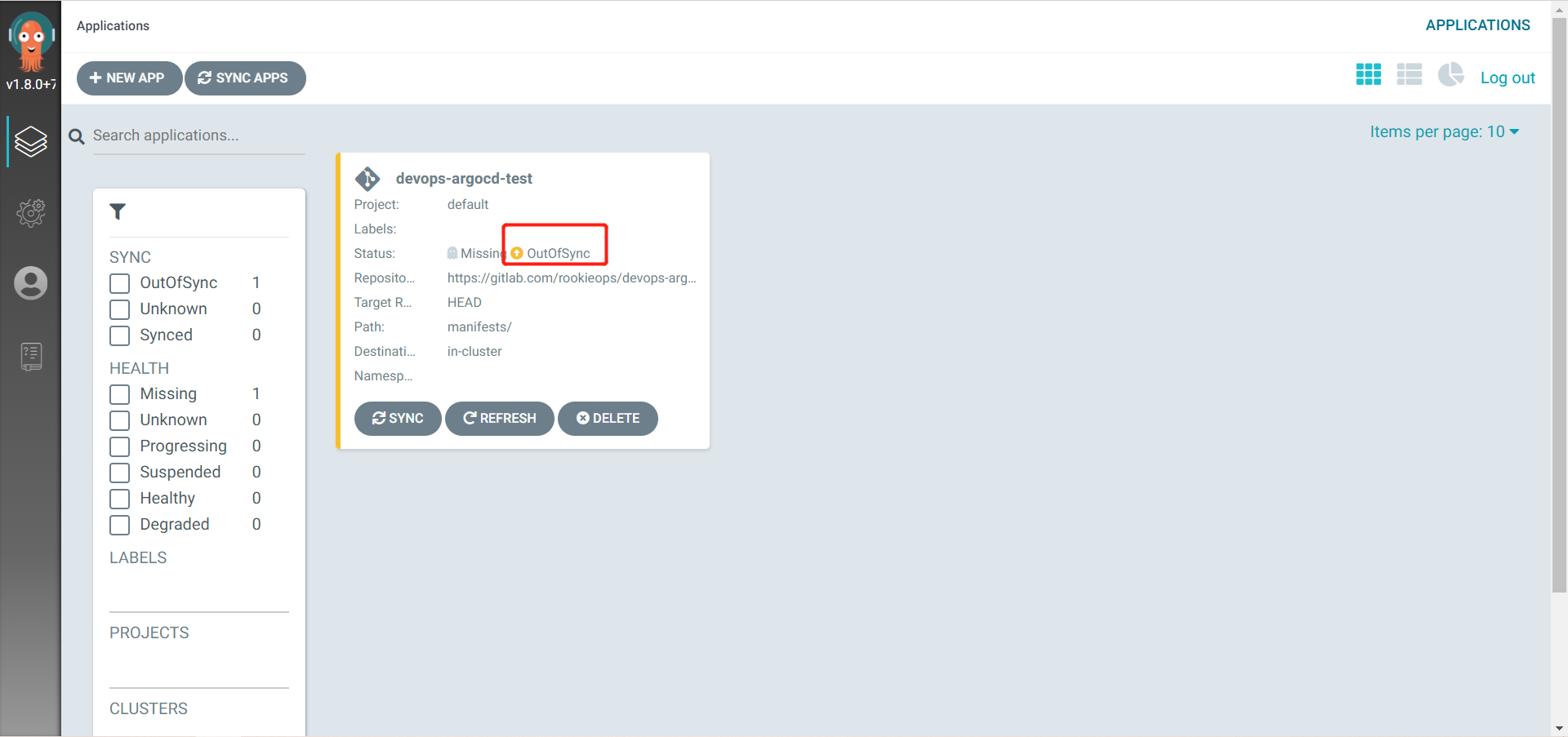Focus the Search applications field
This screenshot has height=737, width=1568.
(x=198, y=135)
